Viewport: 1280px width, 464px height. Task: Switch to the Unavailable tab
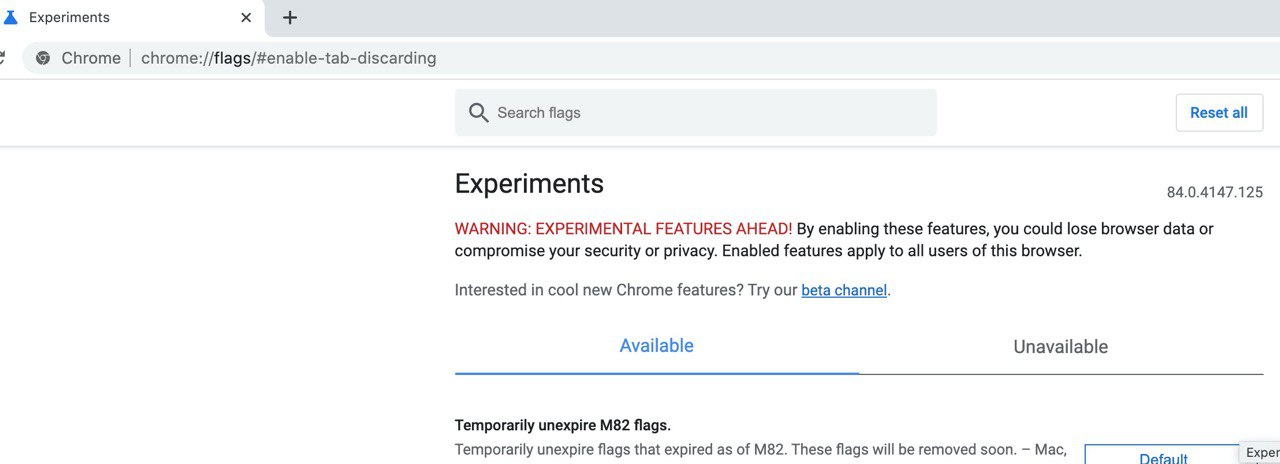[1060, 347]
